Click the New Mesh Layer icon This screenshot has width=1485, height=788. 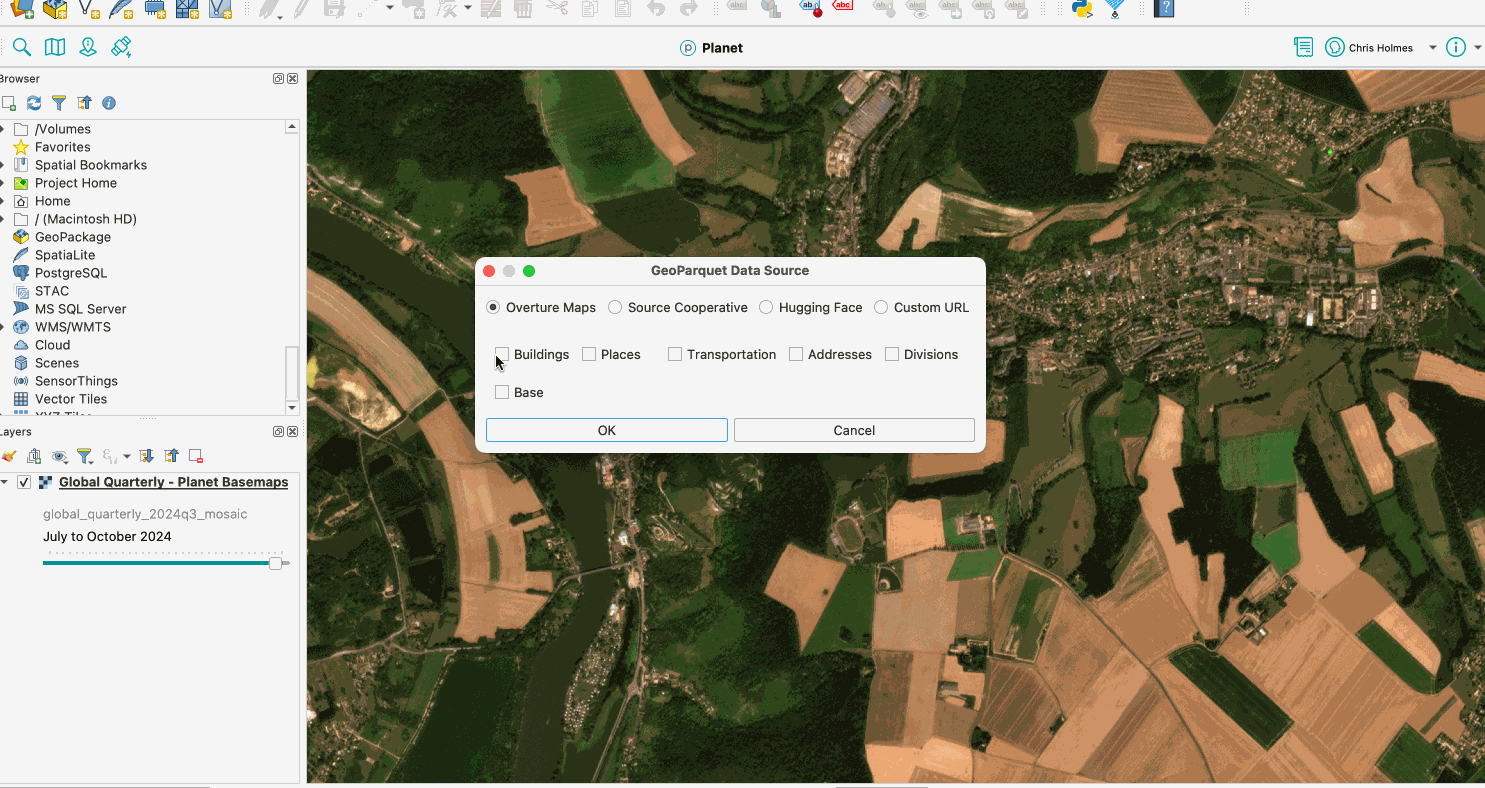point(187,9)
